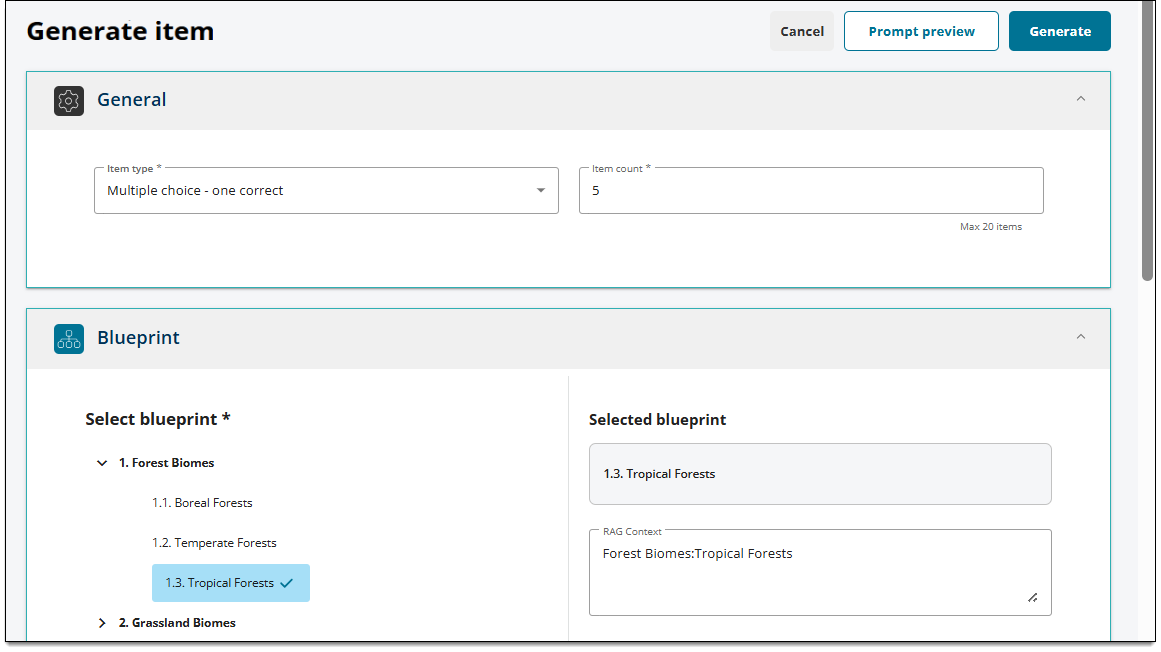
Task: Open the Prompt preview
Action: coord(921,31)
